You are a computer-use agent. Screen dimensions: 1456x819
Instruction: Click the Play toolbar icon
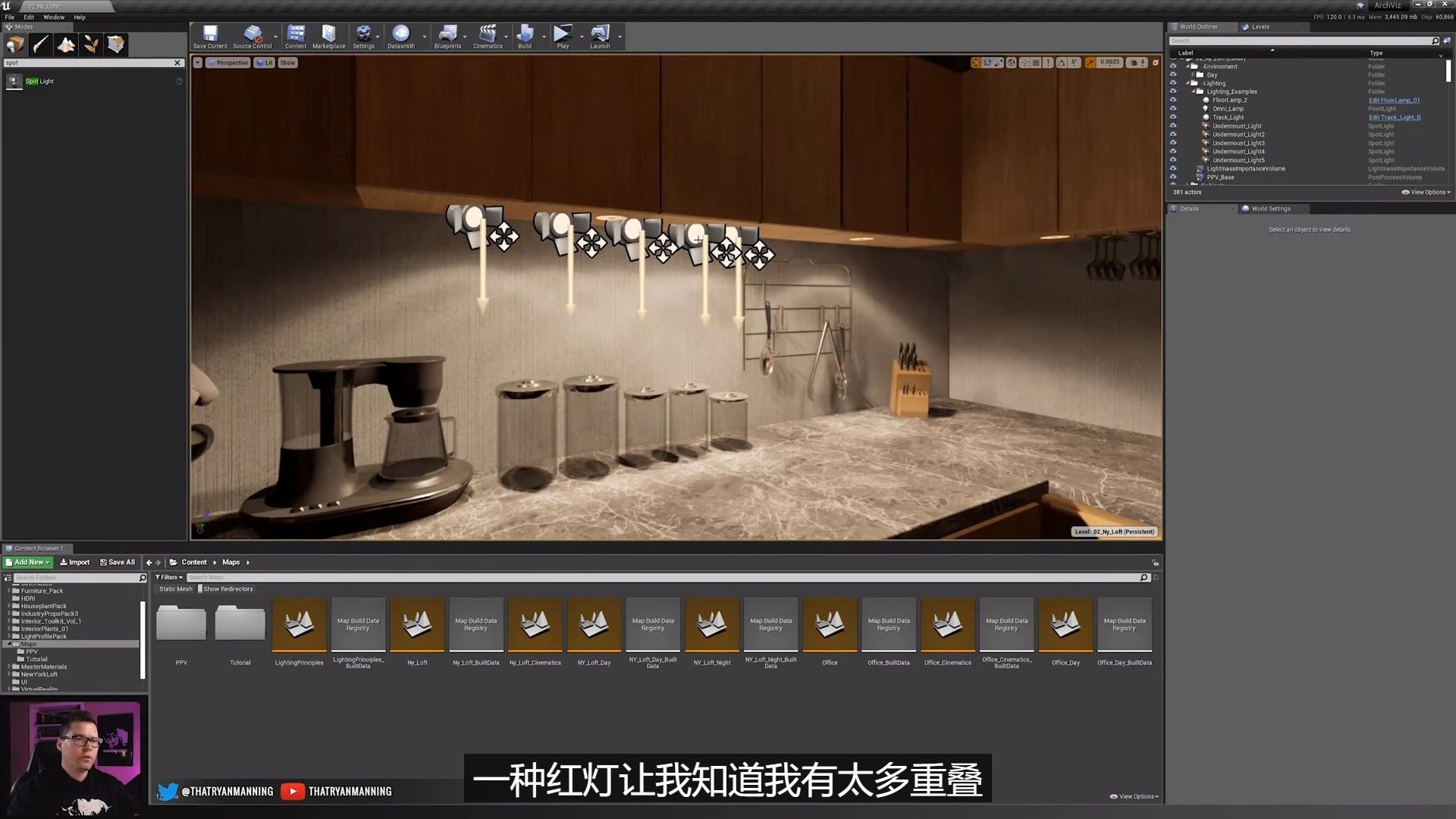pos(563,36)
